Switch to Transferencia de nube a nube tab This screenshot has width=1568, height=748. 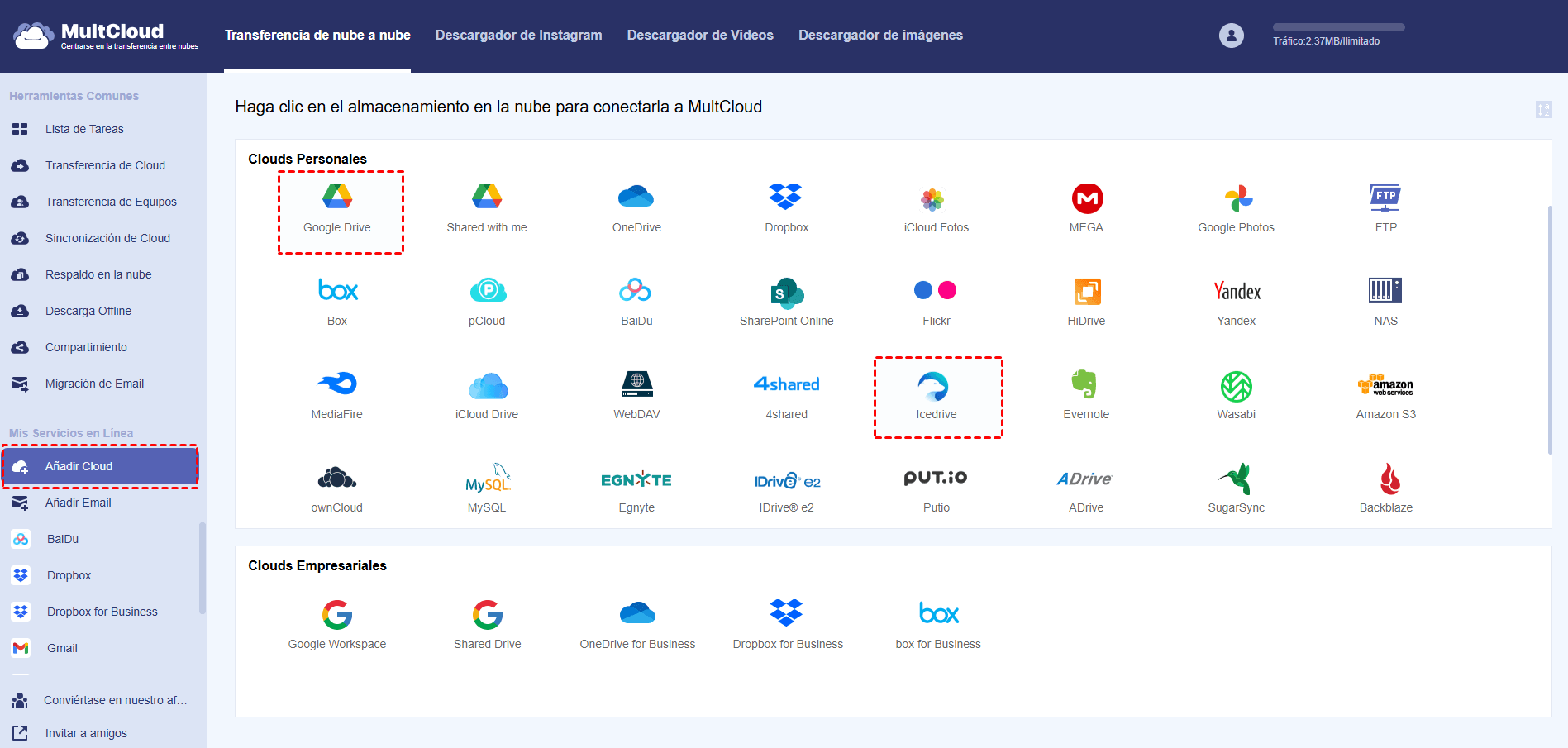(x=317, y=35)
